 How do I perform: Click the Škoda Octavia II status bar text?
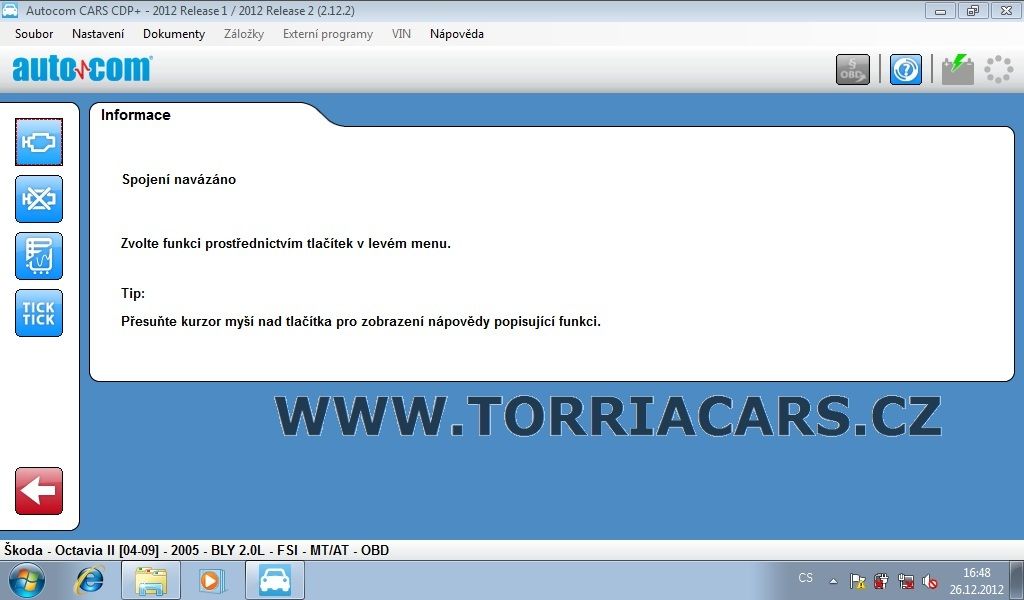tap(197, 550)
